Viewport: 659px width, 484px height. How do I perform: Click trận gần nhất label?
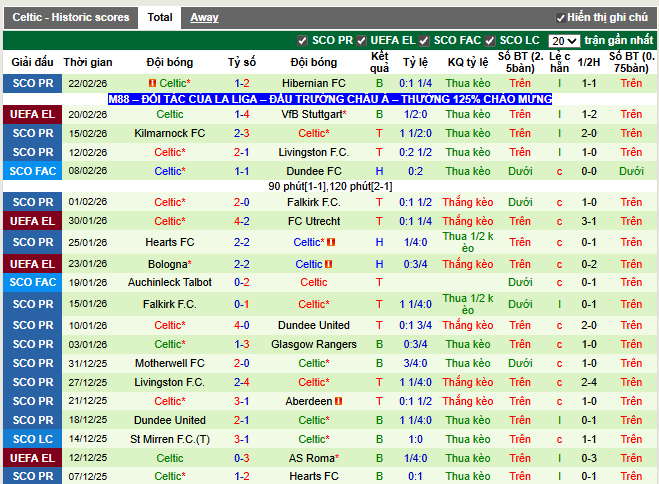(x=619, y=40)
